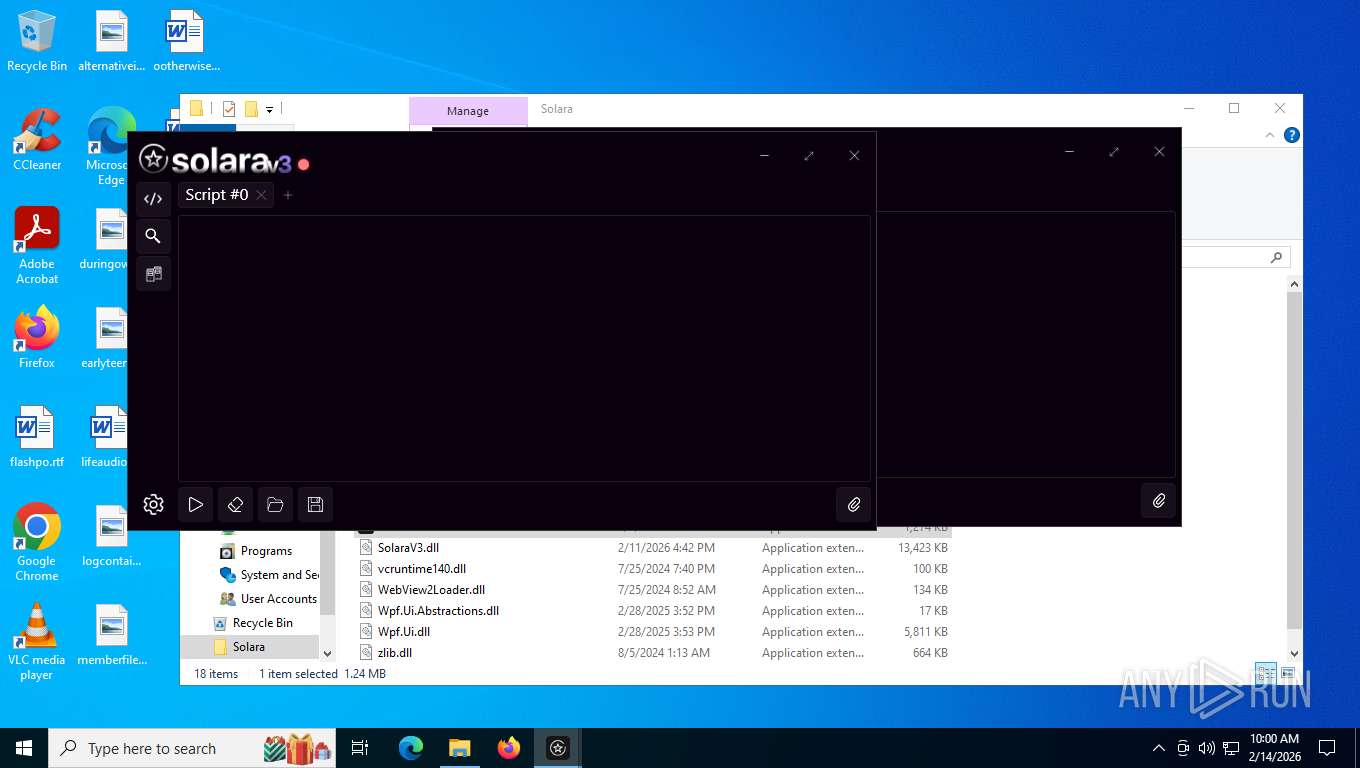Image resolution: width=1360 pixels, height=768 pixels.
Task: Switch to details view icon in Explorer
Action: point(1266,674)
